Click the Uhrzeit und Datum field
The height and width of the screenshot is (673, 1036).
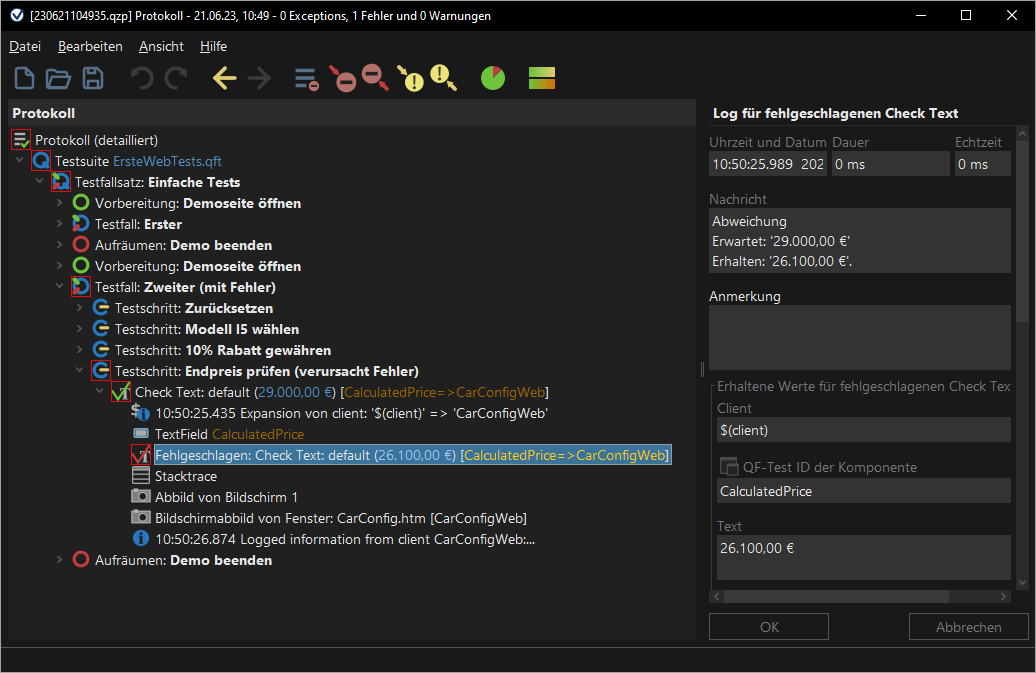click(768, 164)
